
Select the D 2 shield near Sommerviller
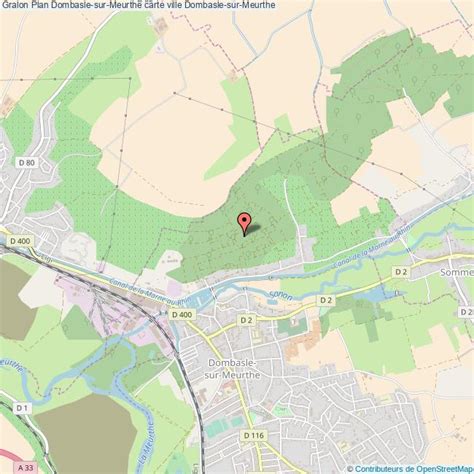point(401,272)
